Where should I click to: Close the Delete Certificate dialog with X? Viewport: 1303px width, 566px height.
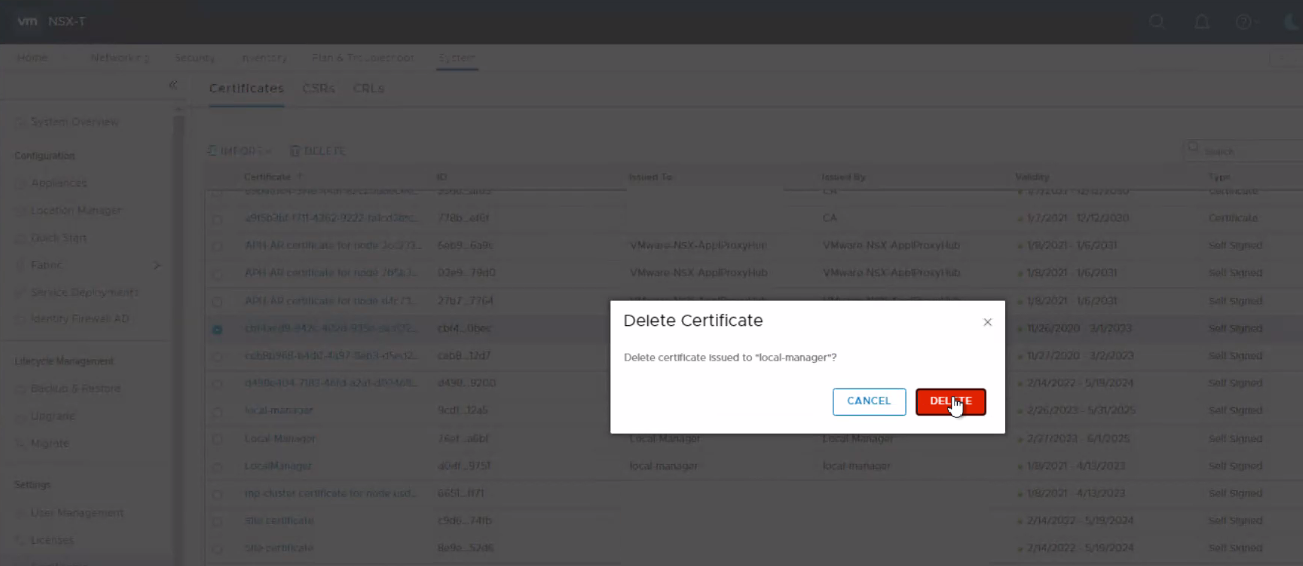(987, 322)
